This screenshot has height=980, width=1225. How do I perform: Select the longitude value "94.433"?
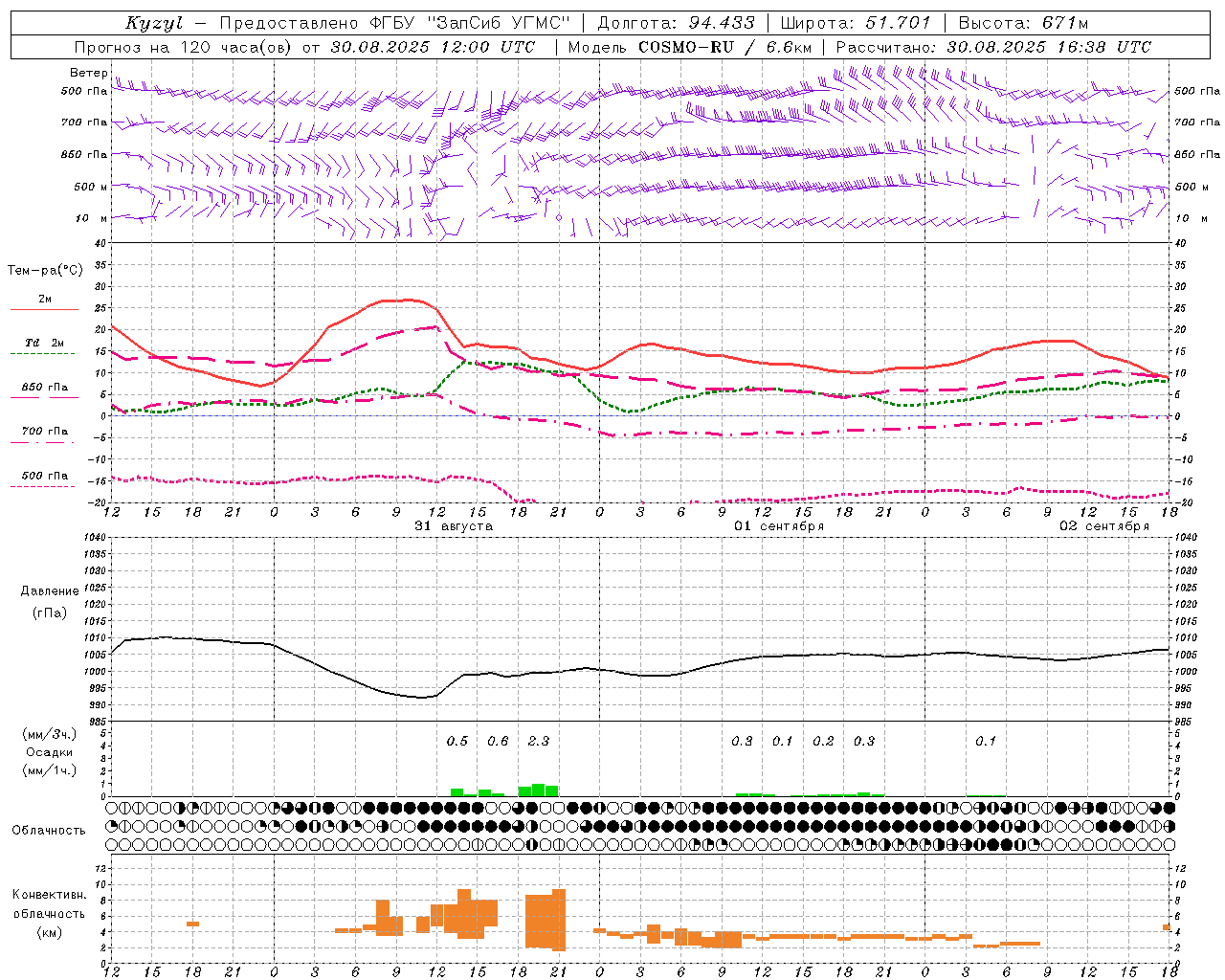[x=722, y=23]
